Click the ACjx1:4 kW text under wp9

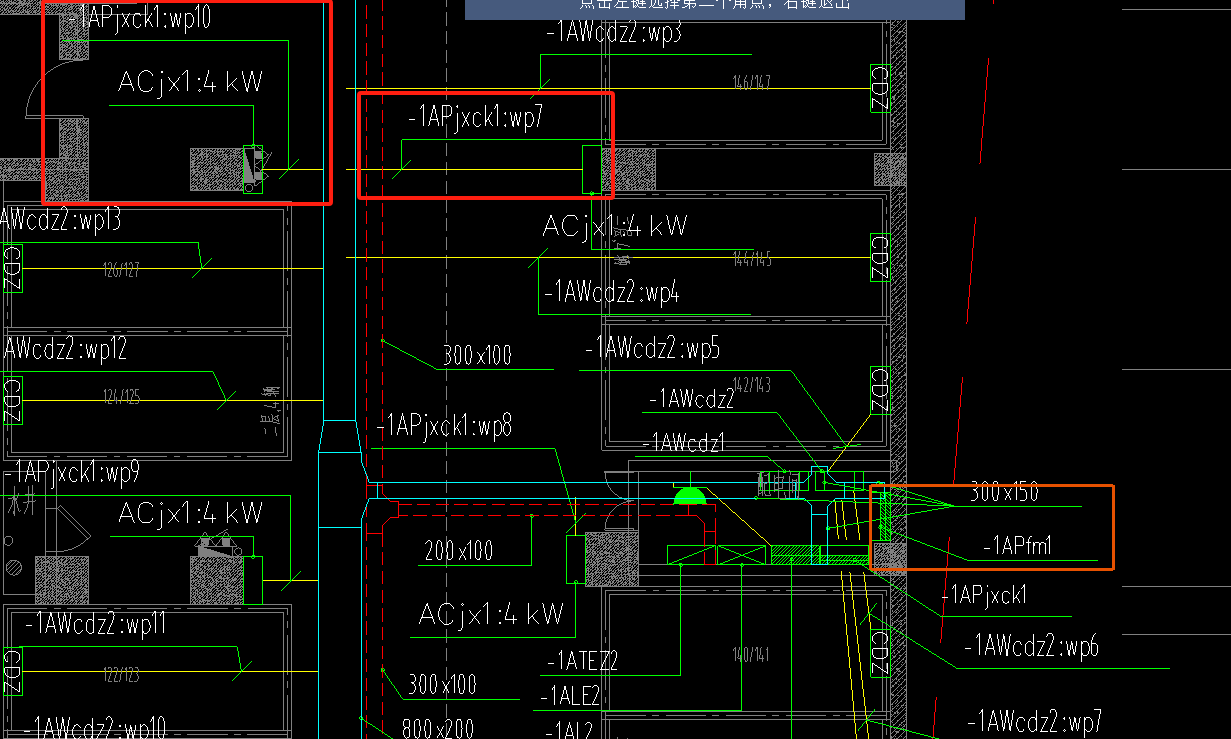pyautogui.click(x=190, y=514)
